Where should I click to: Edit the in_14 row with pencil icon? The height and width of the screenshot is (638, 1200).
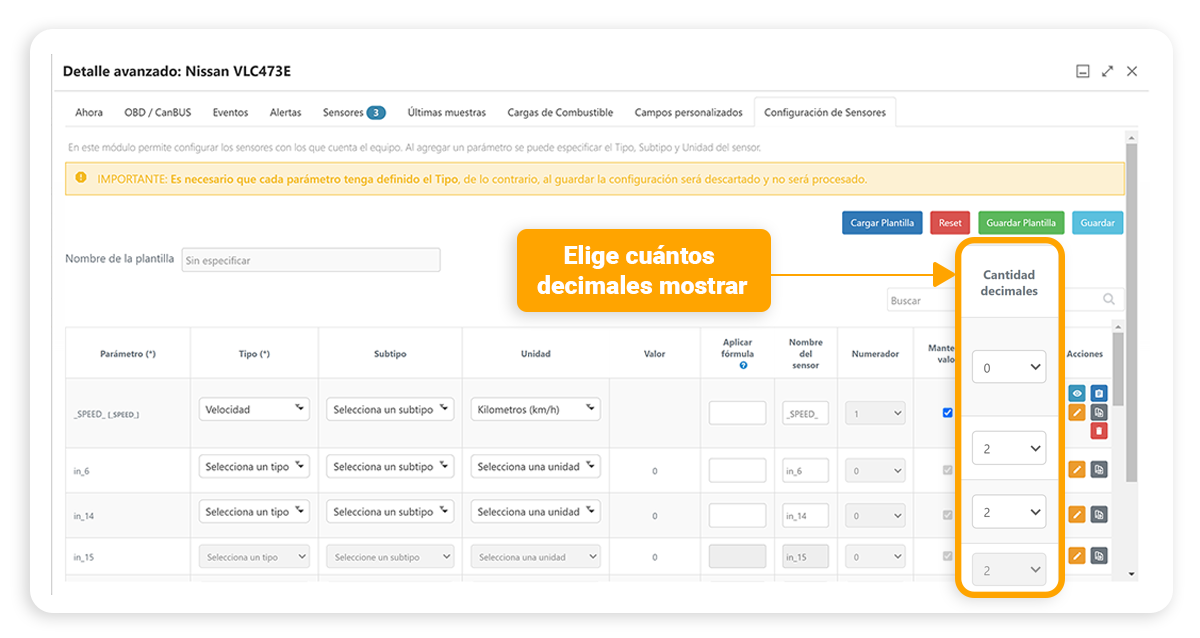(x=1077, y=514)
